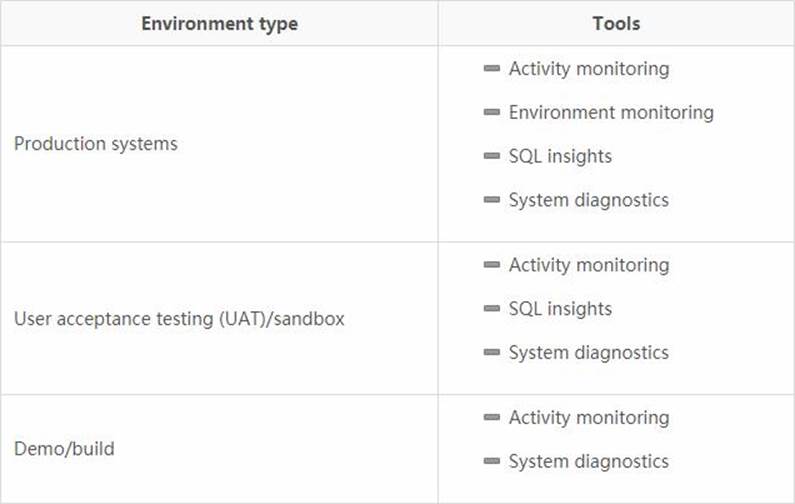Click System diagnostics text in Production systems row

[x=588, y=200]
